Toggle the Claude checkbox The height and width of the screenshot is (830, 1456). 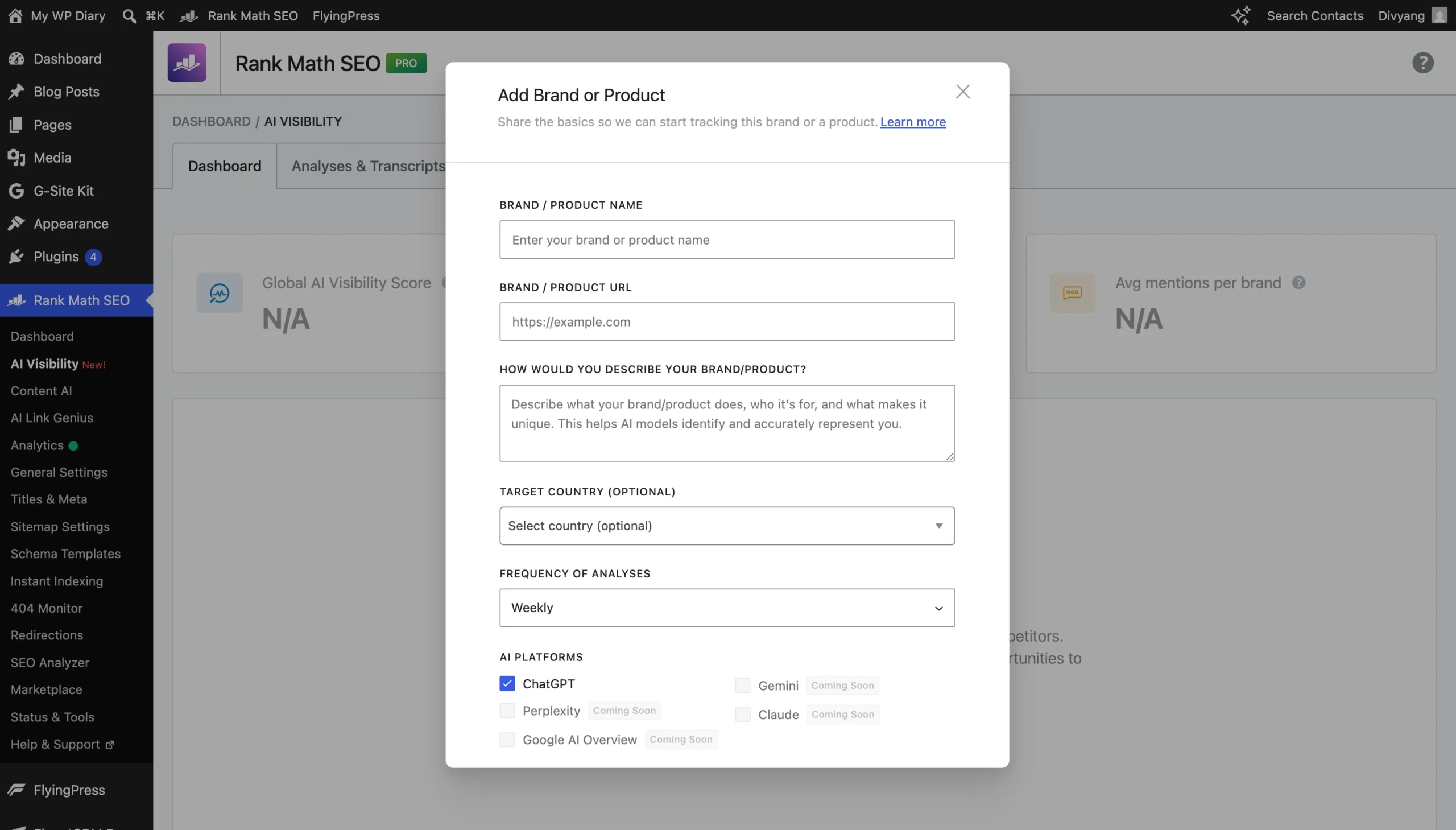coord(743,715)
